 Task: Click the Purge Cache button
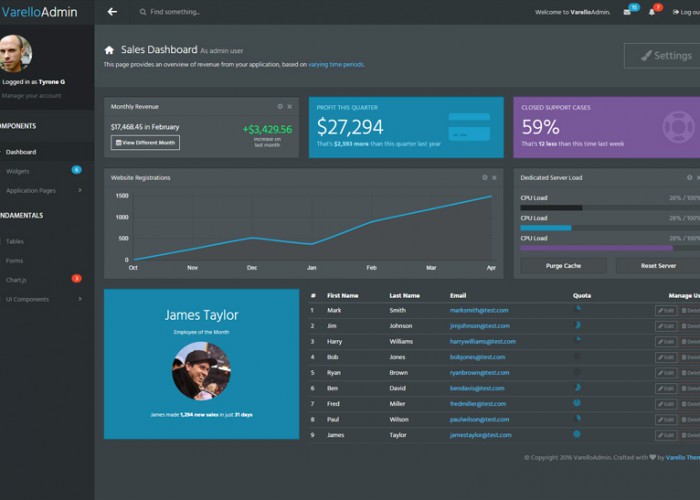(563, 266)
